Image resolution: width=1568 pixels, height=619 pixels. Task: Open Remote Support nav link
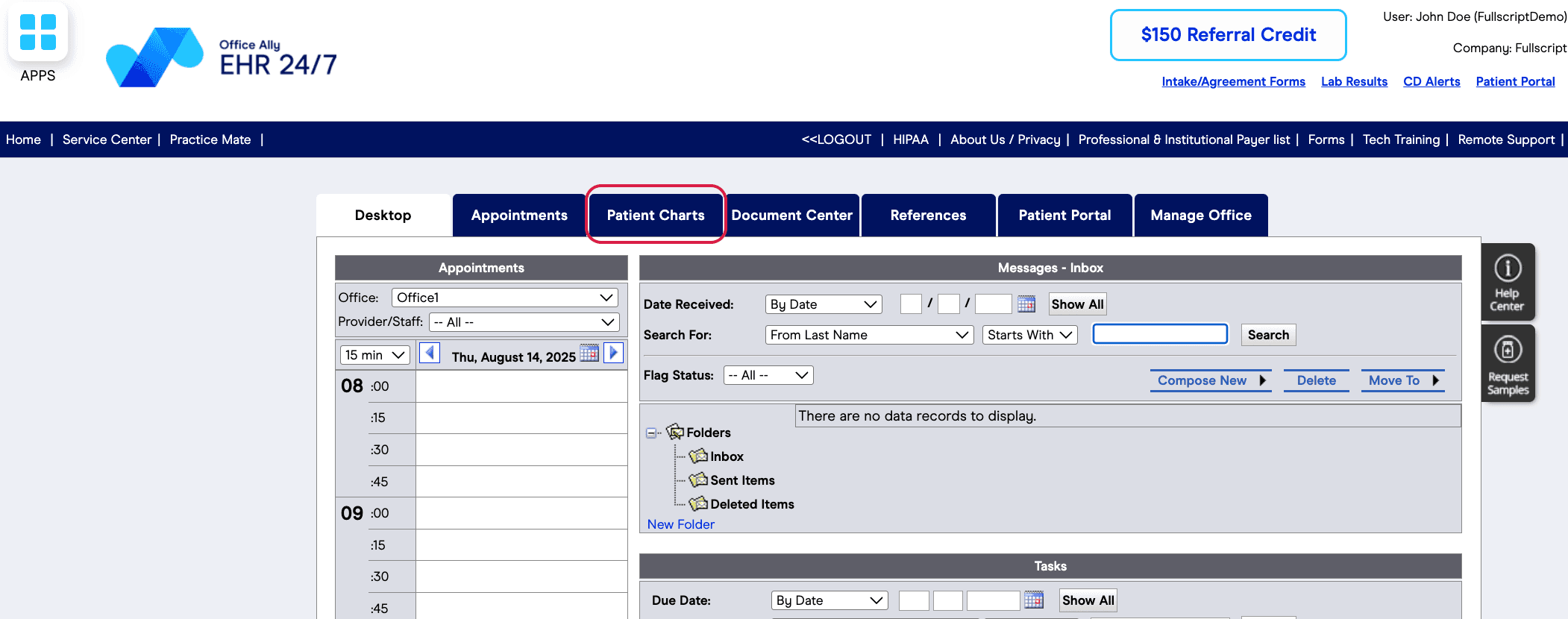pos(1507,139)
